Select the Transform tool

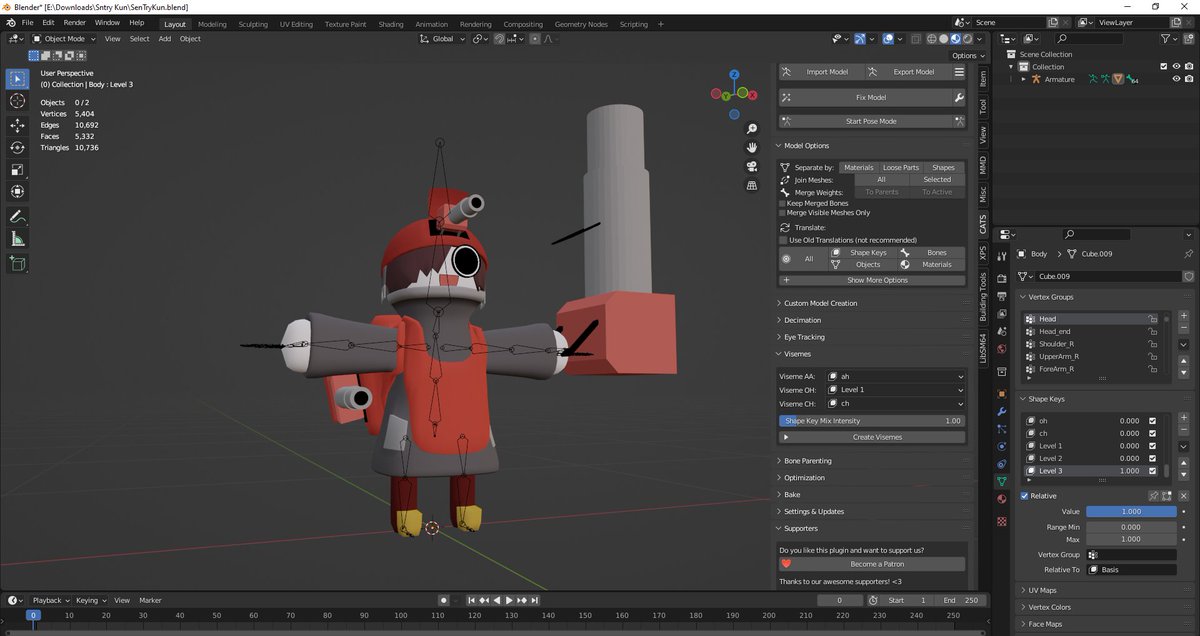(17, 192)
